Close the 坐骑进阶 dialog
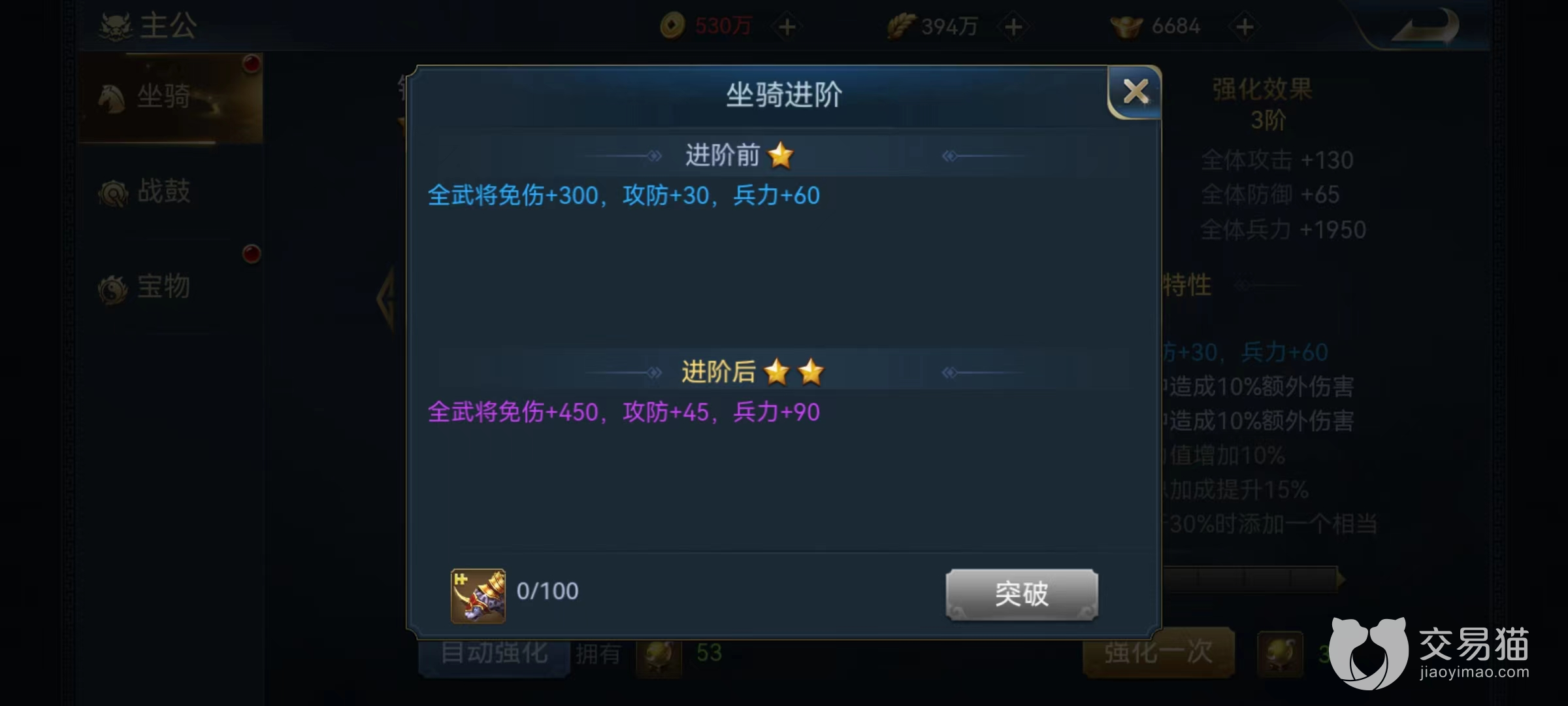Screen dimensions: 1568x706 click(x=1135, y=92)
